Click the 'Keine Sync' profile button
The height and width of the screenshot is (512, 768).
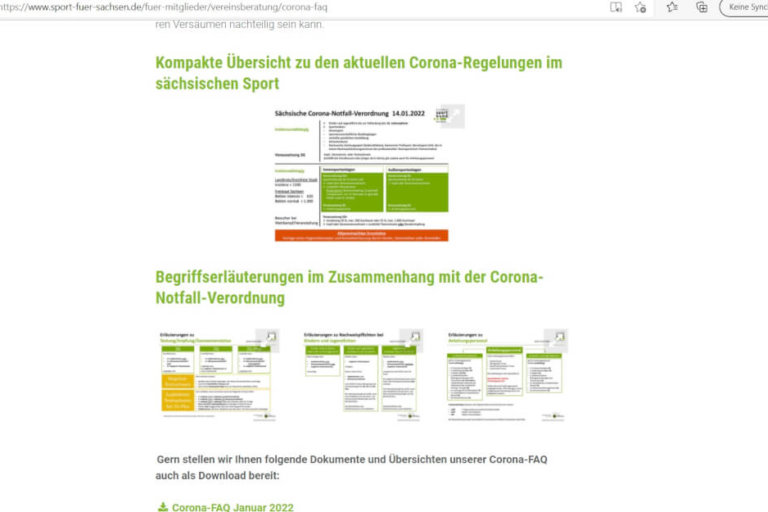(x=745, y=8)
